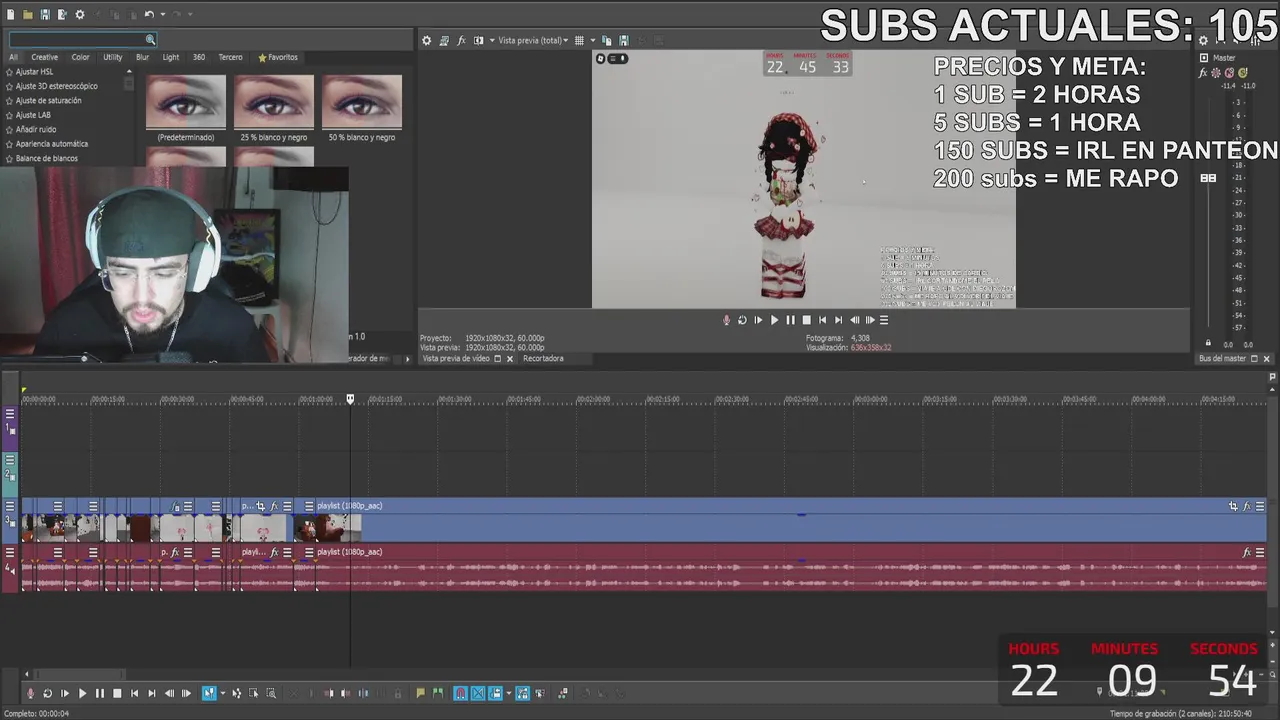The image size is (1280, 720).
Task: Click the Save As icon in the top toolbar
Action: (x=62, y=14)
